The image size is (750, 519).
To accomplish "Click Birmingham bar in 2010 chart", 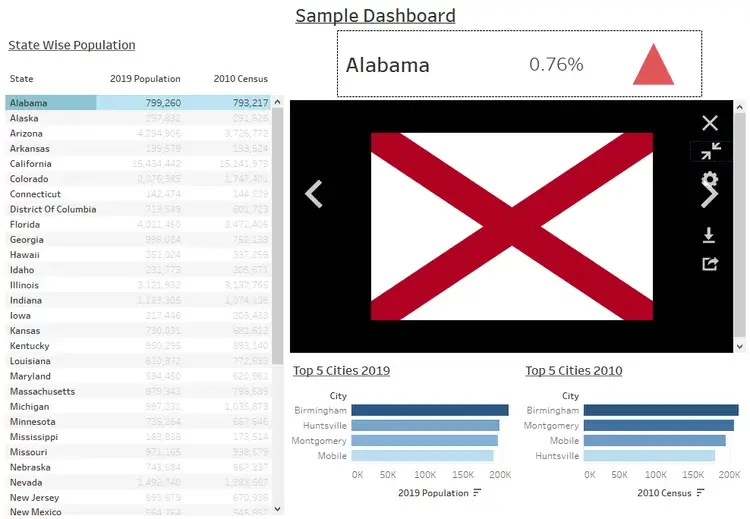I will coord(661,410).
